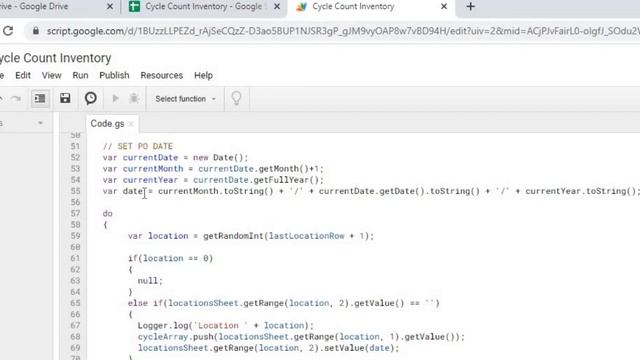The height and width of the screenshot is (360, 640).
Task: Click 'cycleArray.push' on line 68
Action: click(176, 337)
